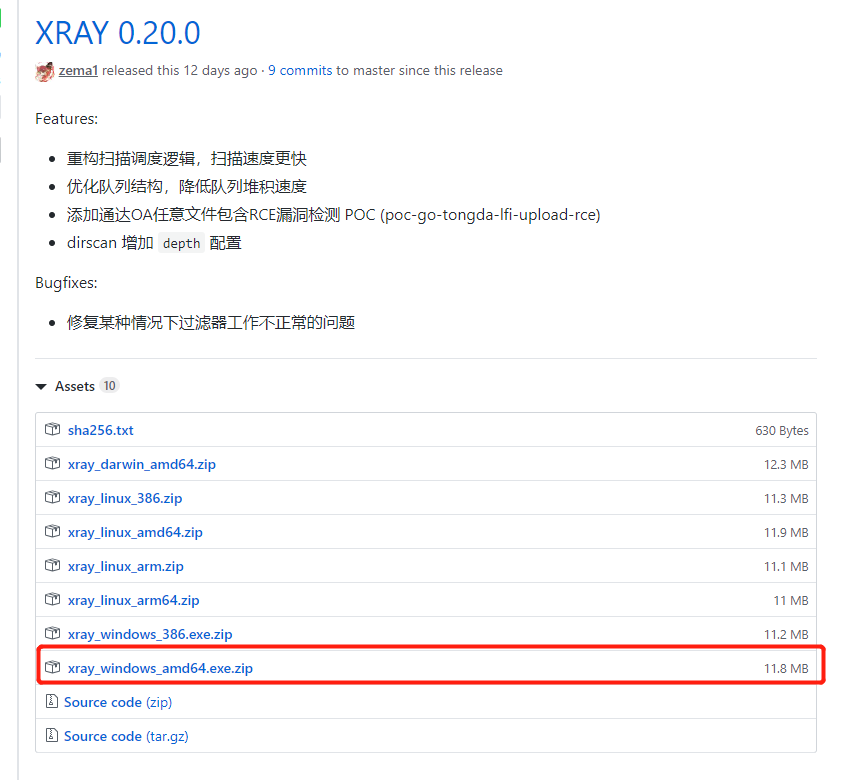864x780 pixels.
Task: Collapse the Assets section triangle
Action: point(41,387)
